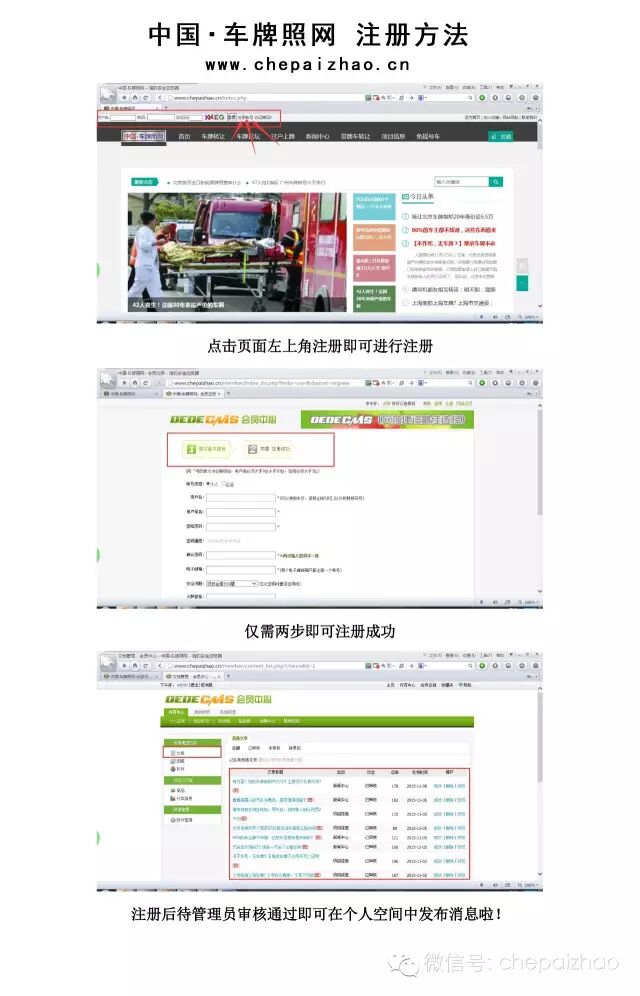This screenshot has width=640, height=996.
Task: Click the registration page address bar with member/index_do.php
Action: pos(267,383)
